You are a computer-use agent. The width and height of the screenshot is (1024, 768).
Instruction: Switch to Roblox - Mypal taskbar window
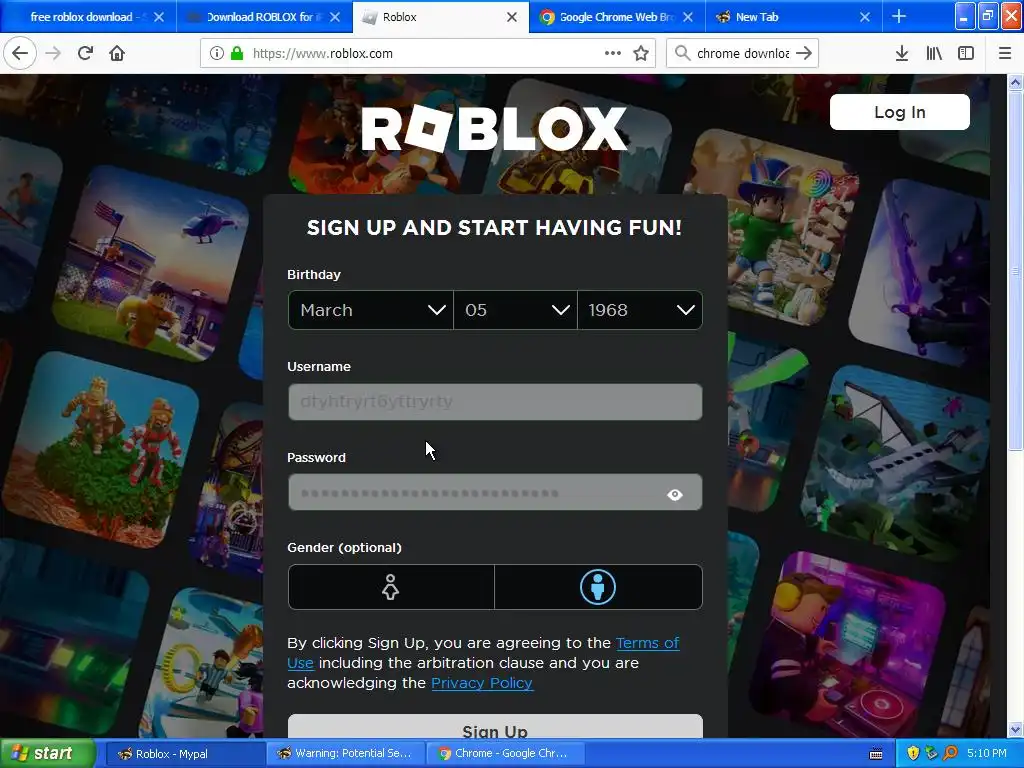tap(185, 754)
